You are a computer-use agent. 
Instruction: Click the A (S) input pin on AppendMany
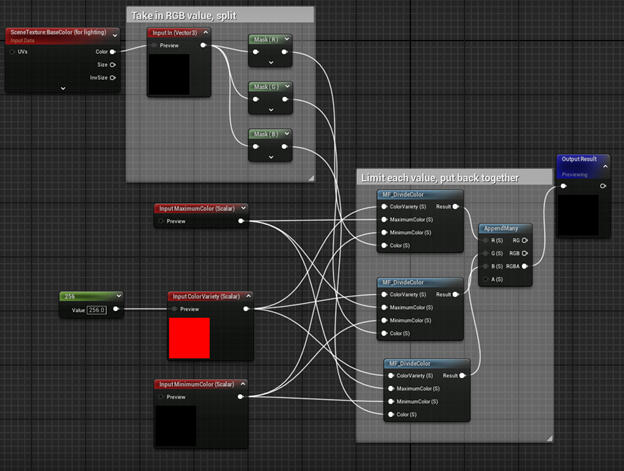pyautogui.click(x=485, y=280)
